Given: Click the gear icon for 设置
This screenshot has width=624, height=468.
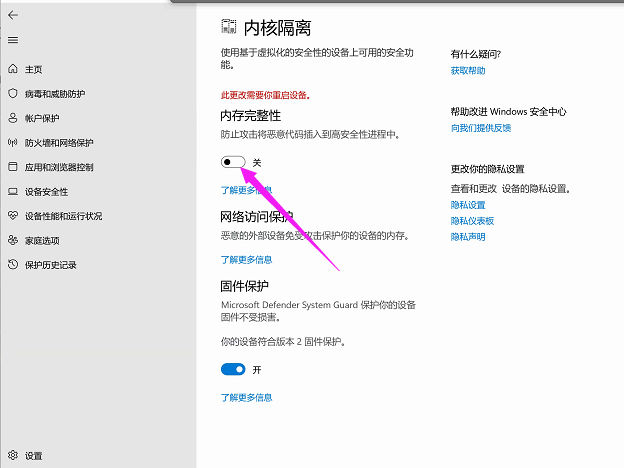Looking at the screenshot, I should 13,455.
